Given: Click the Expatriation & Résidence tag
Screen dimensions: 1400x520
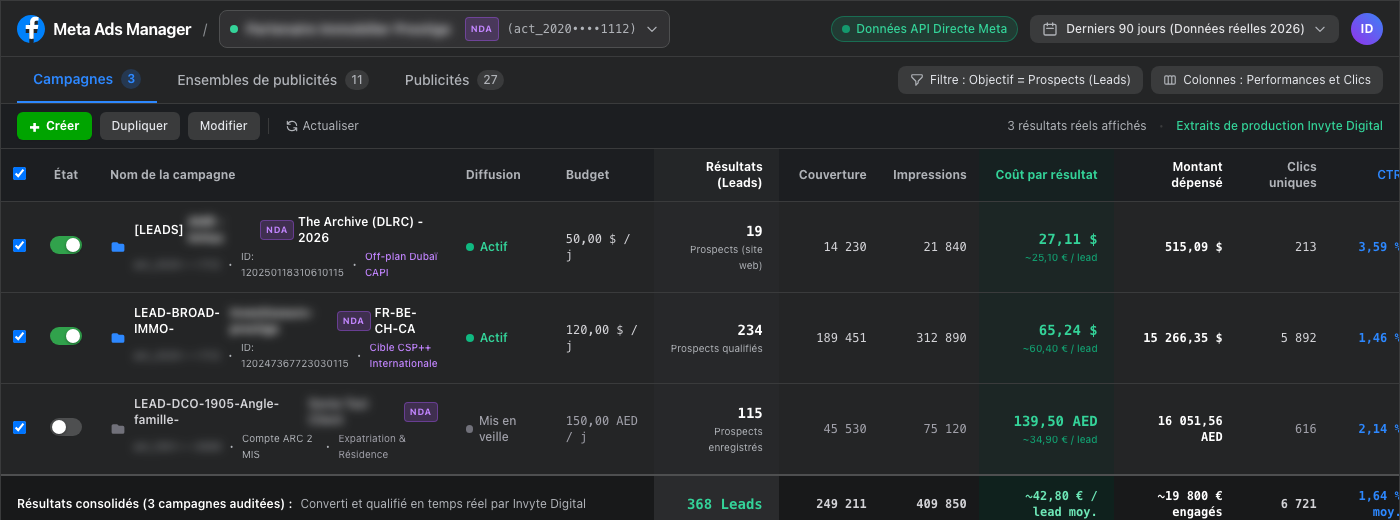Looking at the screenshot, I should pyautogui.click(x=372, y=446).
